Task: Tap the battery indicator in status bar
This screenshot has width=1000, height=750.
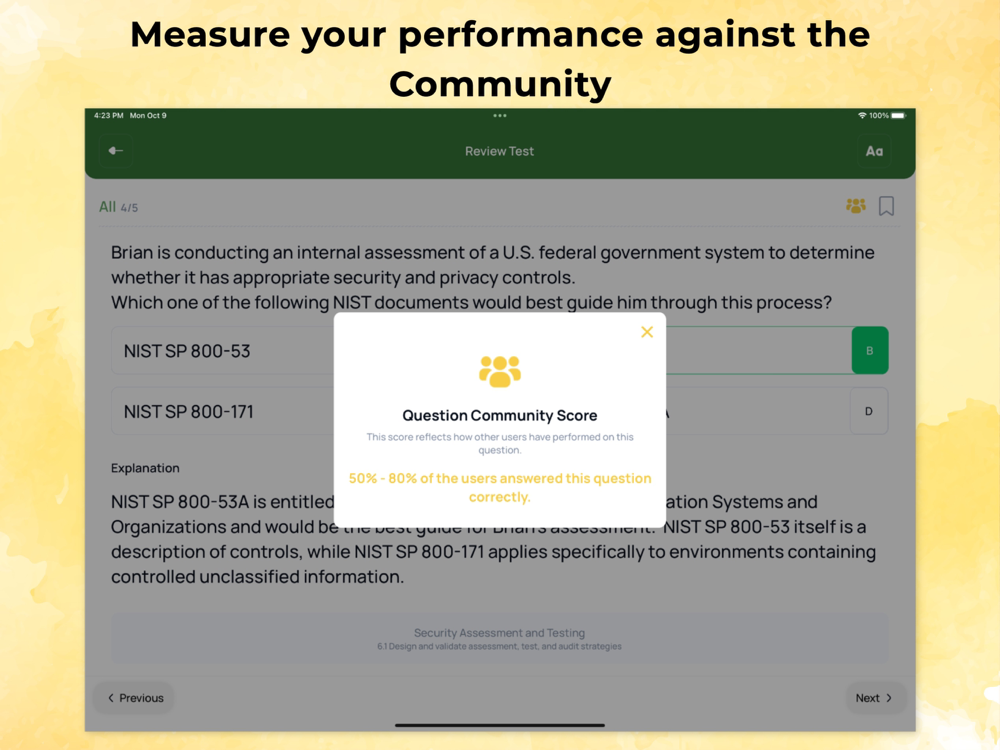Action: click(x=898, y=115)
